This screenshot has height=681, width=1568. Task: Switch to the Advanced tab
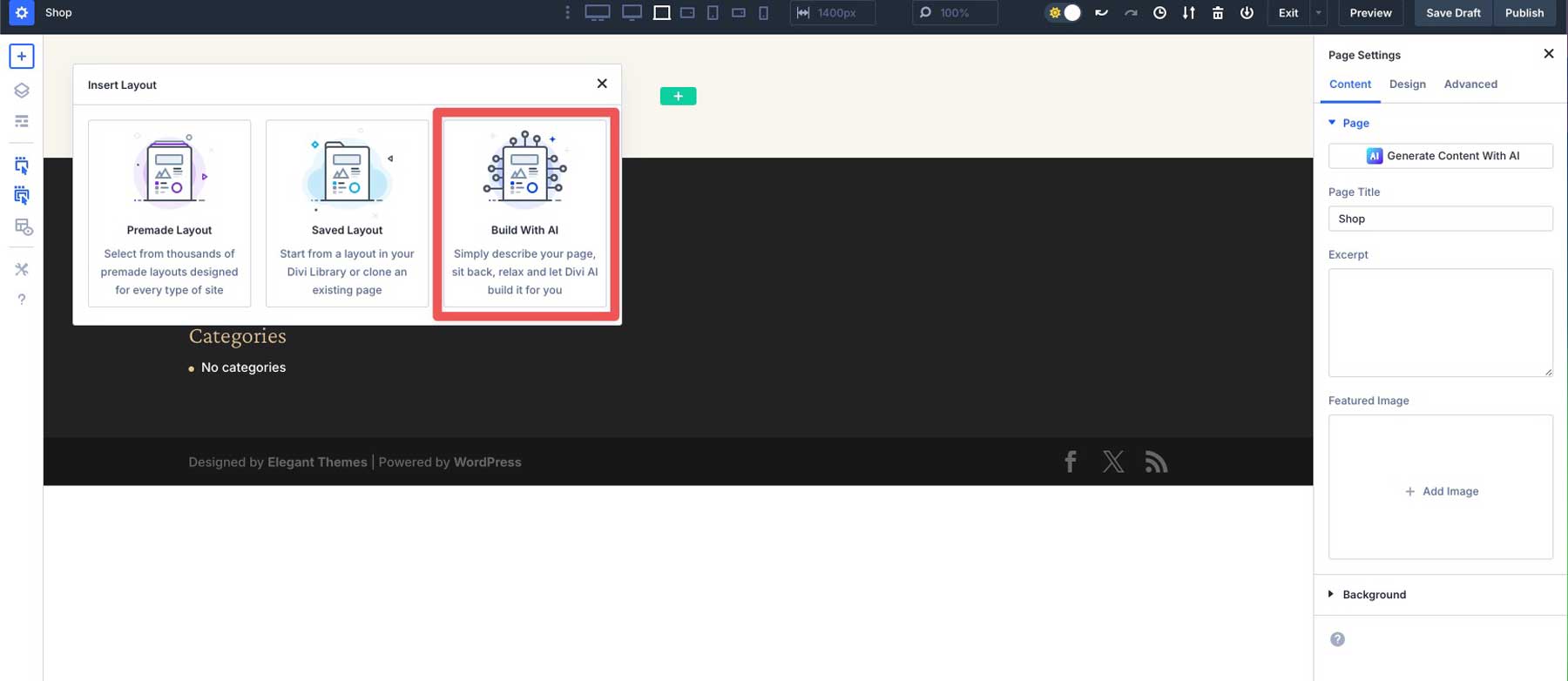click(1470, 84)
